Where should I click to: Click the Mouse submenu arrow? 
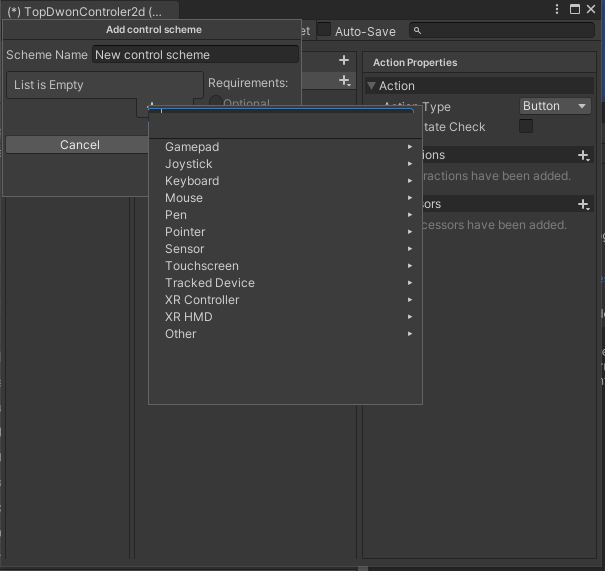(x=410, y=198)
